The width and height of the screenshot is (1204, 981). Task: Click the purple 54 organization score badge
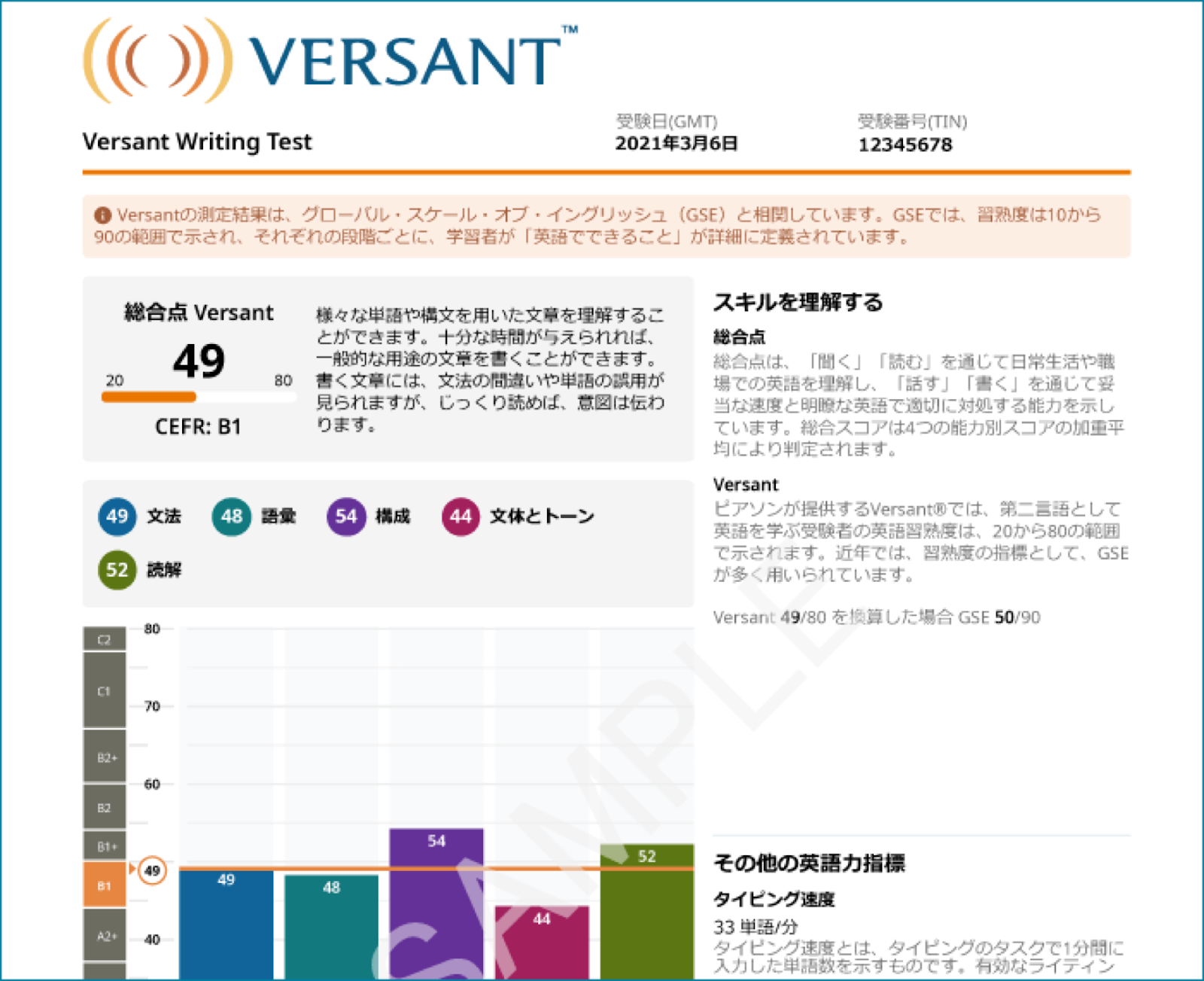click(345, 516)
